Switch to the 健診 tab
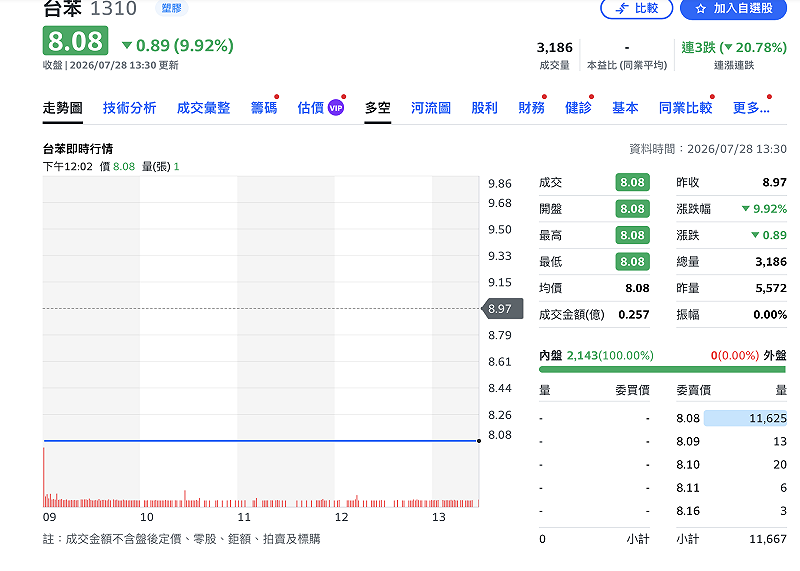This screenshot has height=571, width=800. 578,108
